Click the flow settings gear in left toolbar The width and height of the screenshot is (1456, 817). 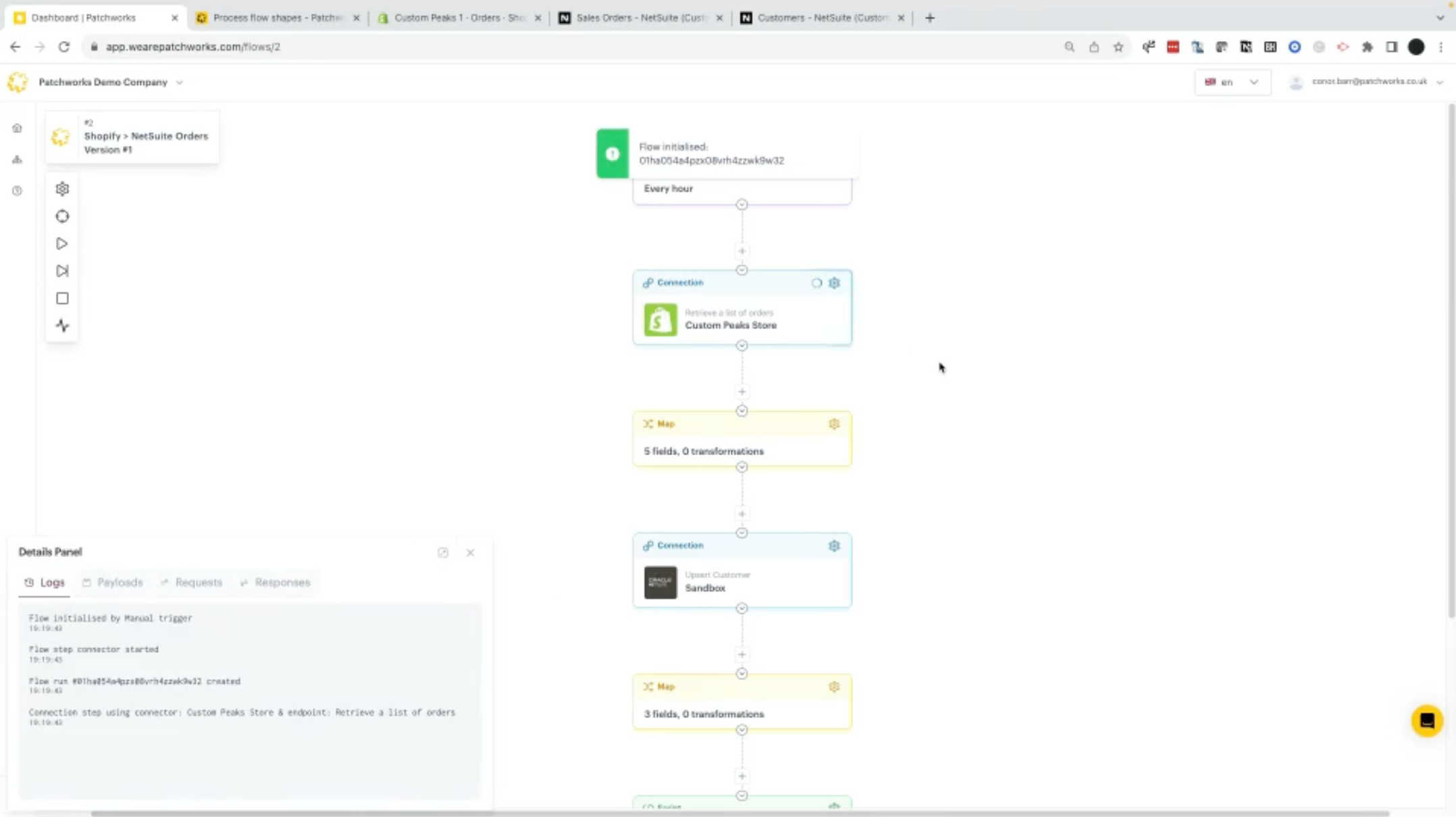point(62,189)
